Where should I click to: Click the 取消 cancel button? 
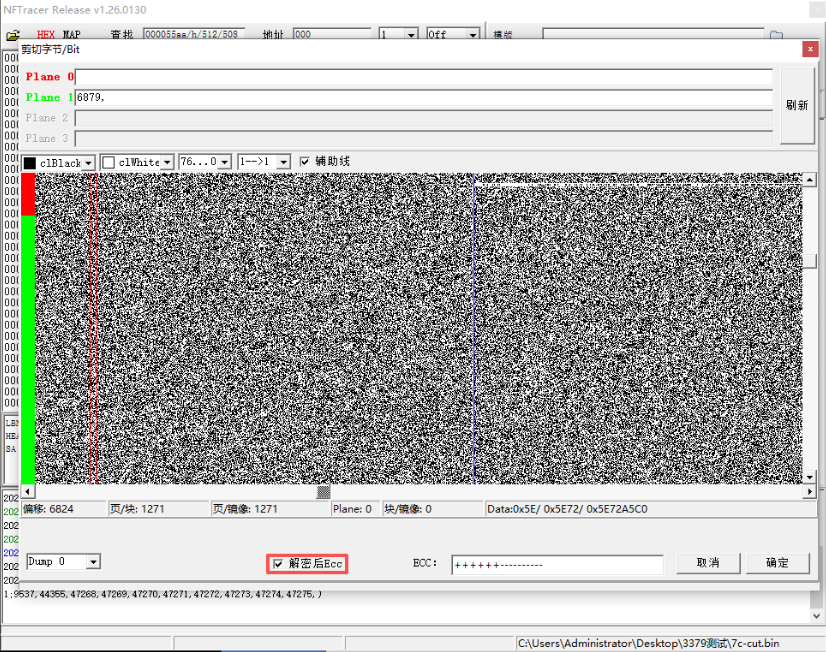[708, 563]
